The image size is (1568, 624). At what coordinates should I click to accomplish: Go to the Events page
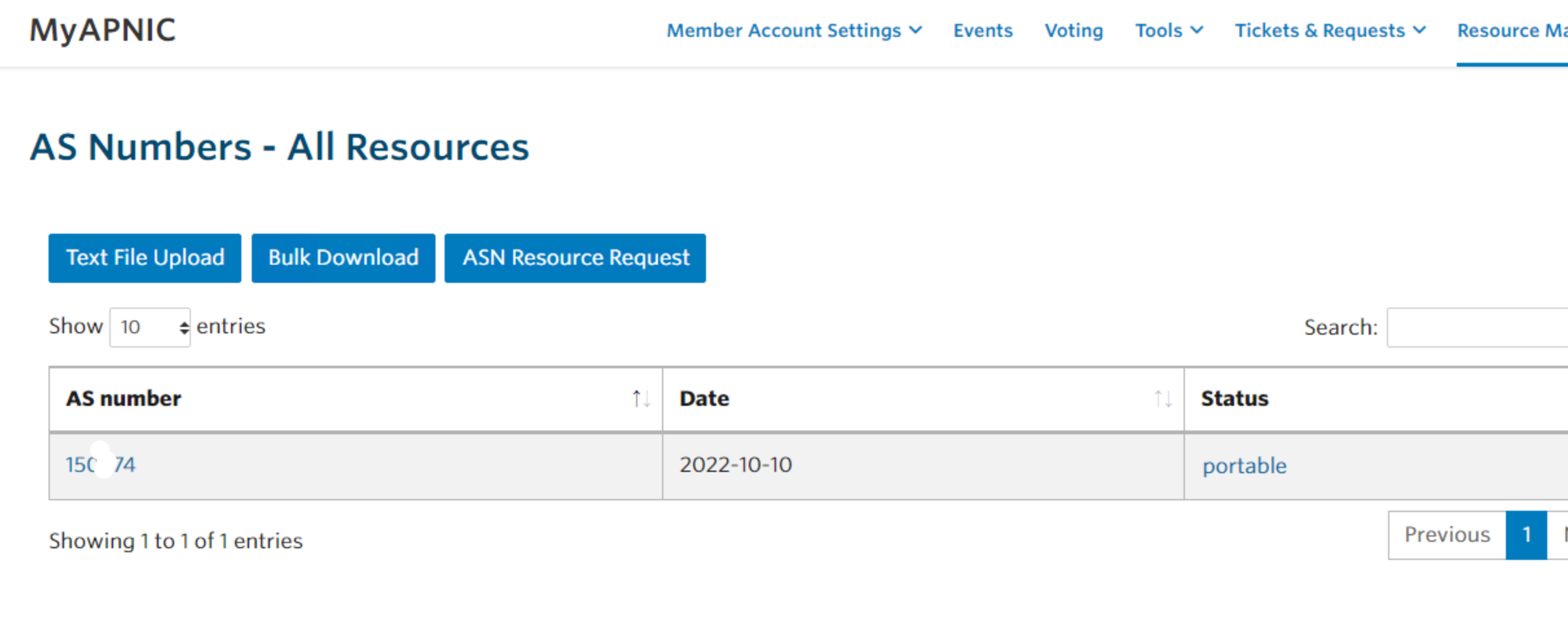pyautogui.click(x=982, y=30)
